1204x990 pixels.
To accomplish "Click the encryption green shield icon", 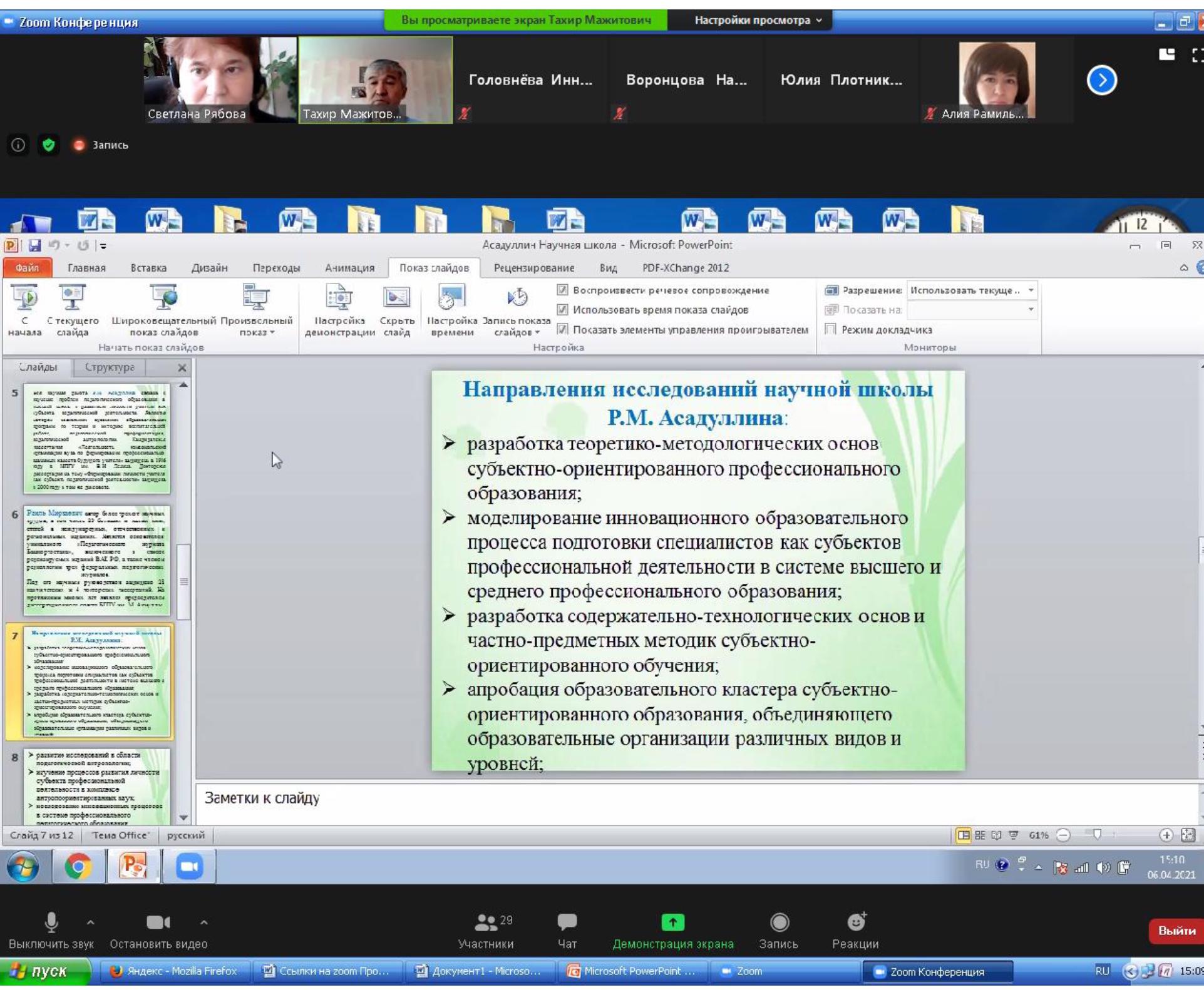I will point(48,145).
